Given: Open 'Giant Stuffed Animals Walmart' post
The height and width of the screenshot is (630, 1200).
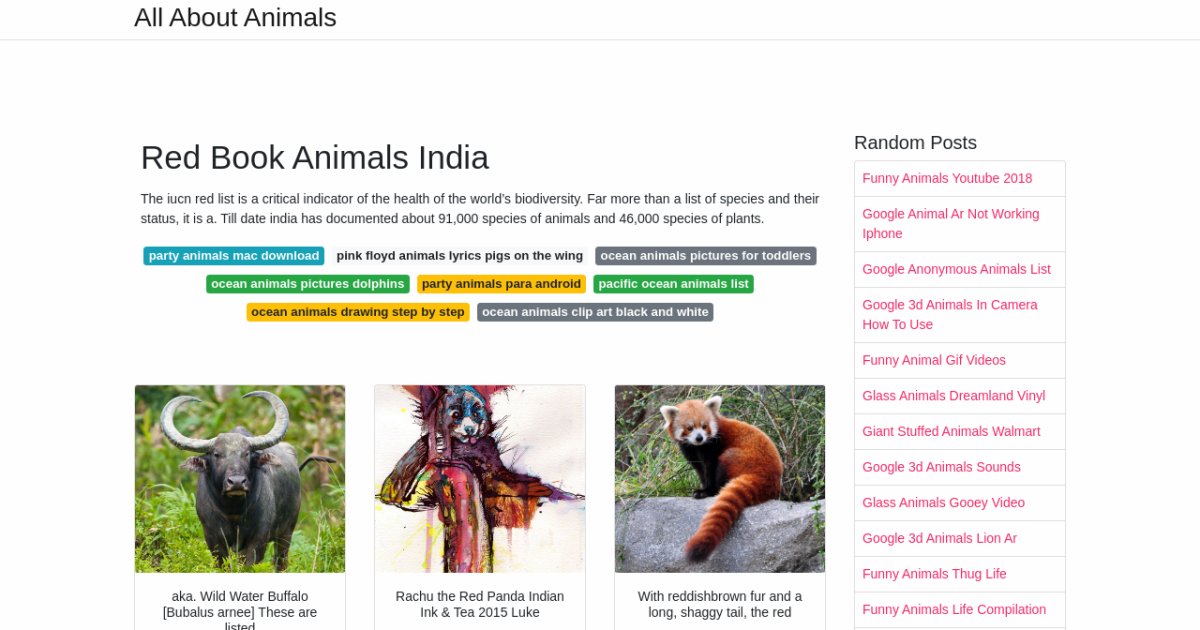Looking at the screenshot, I should point(951,431).
